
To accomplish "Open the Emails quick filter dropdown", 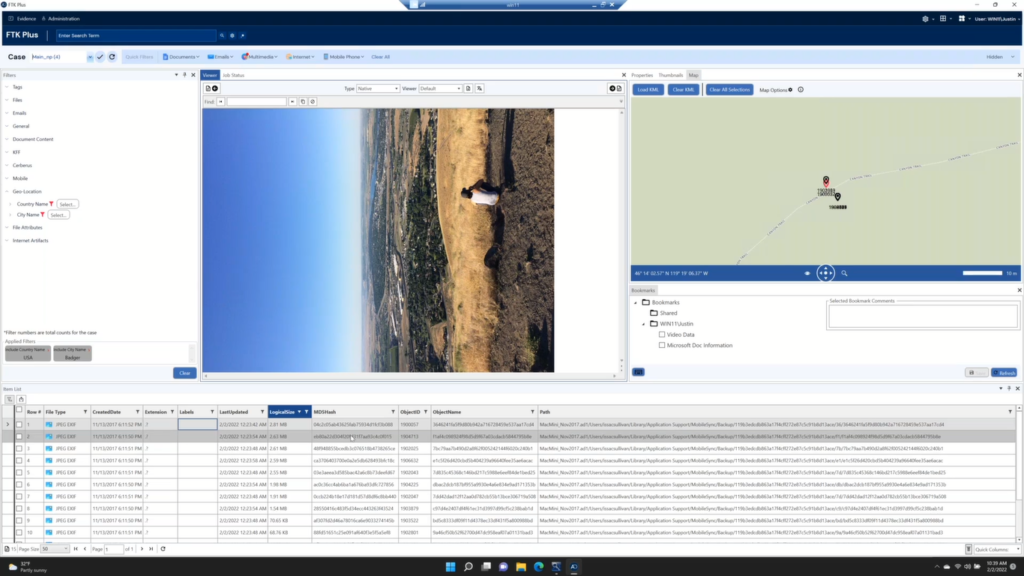I will 220,57.
